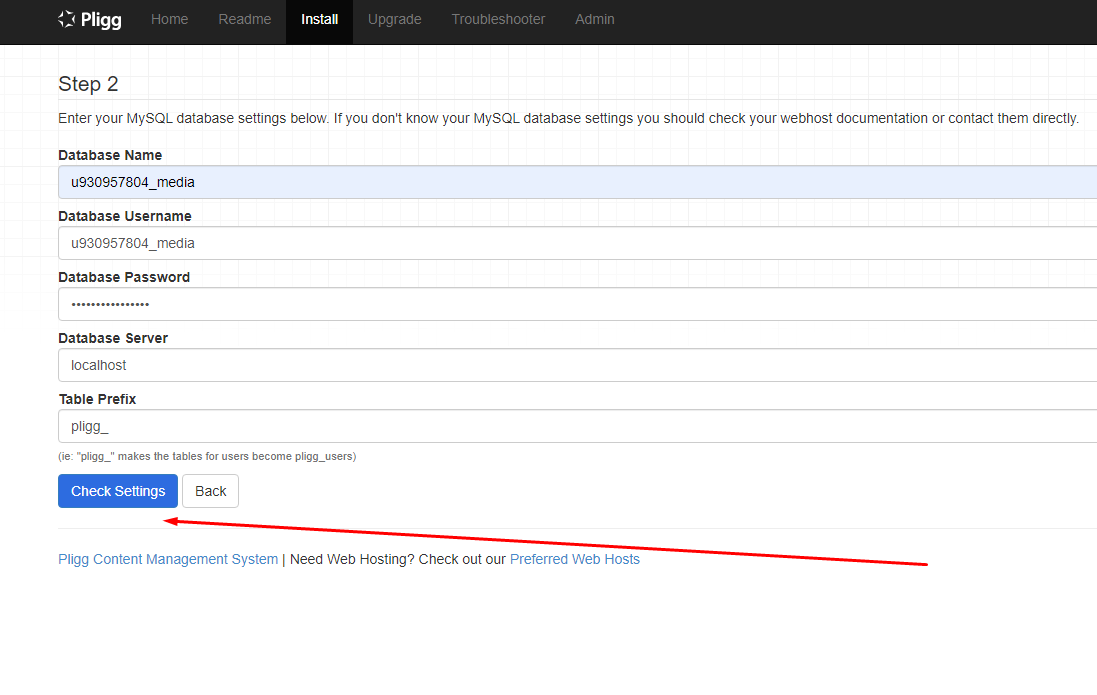Click the Check Settings button
This screenshot has width=1097, height=695.
(117, 490)
